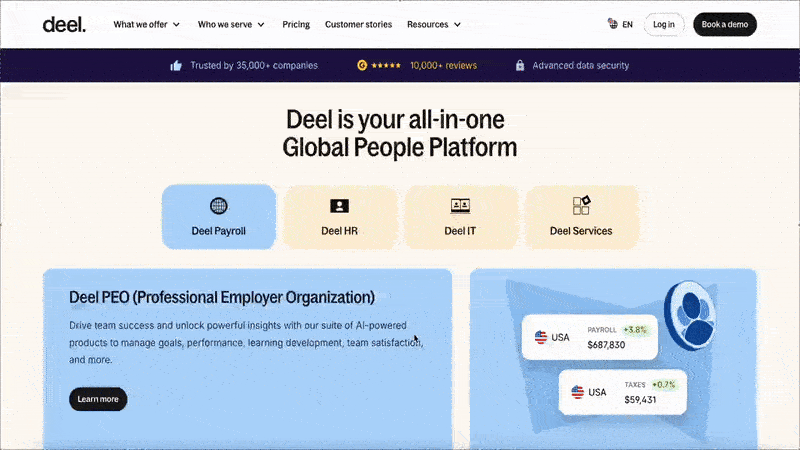Screen dimensions: 800x450
Task: Click the Learn more button
Action: click(98, 399)
